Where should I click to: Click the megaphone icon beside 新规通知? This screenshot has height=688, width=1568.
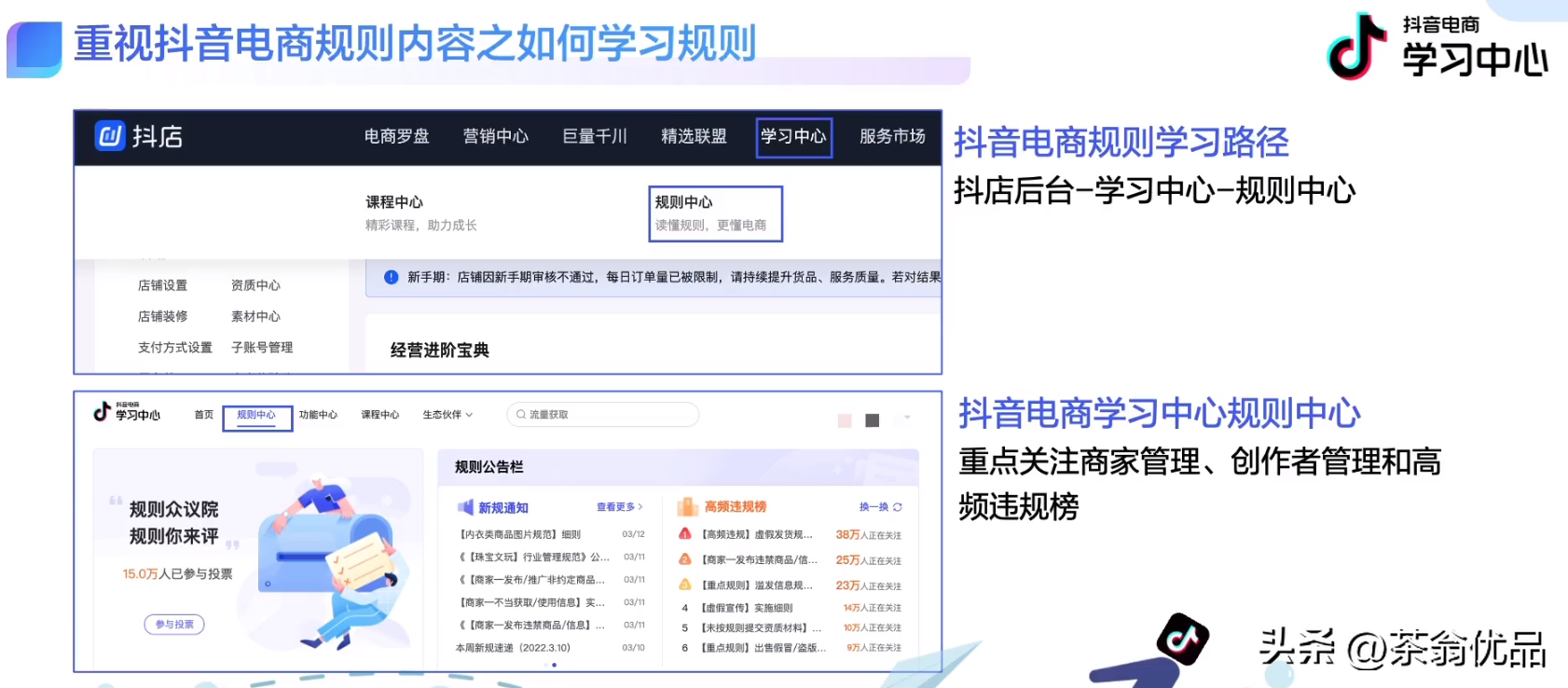pyautogui.click(x=465, y=507)
